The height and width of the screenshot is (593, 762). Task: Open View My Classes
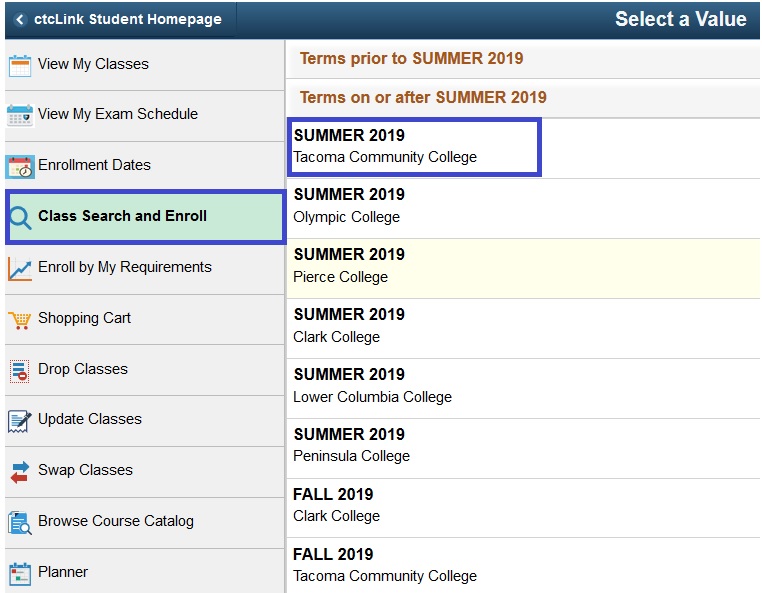[x=145, y=65]
